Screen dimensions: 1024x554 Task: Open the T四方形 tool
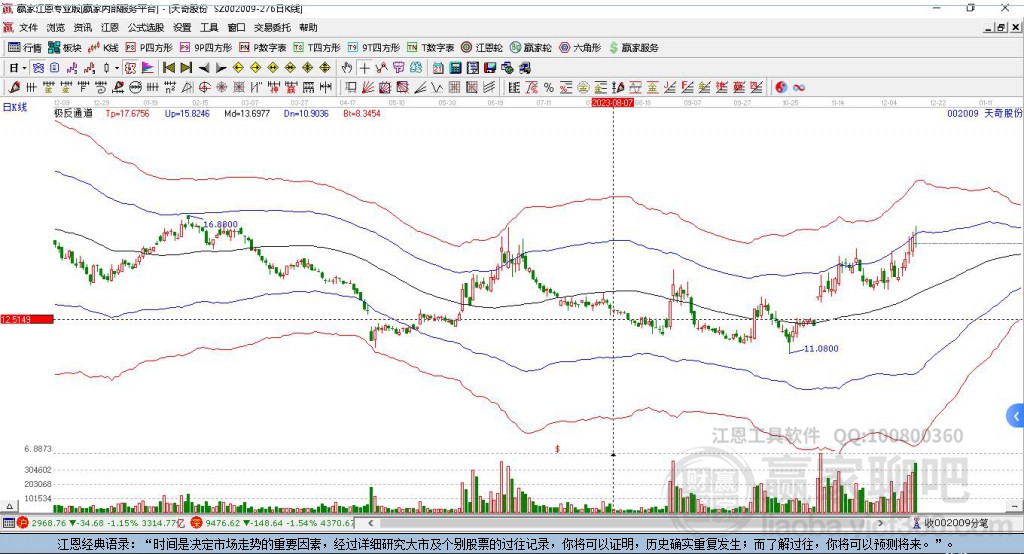click(317, 48)
